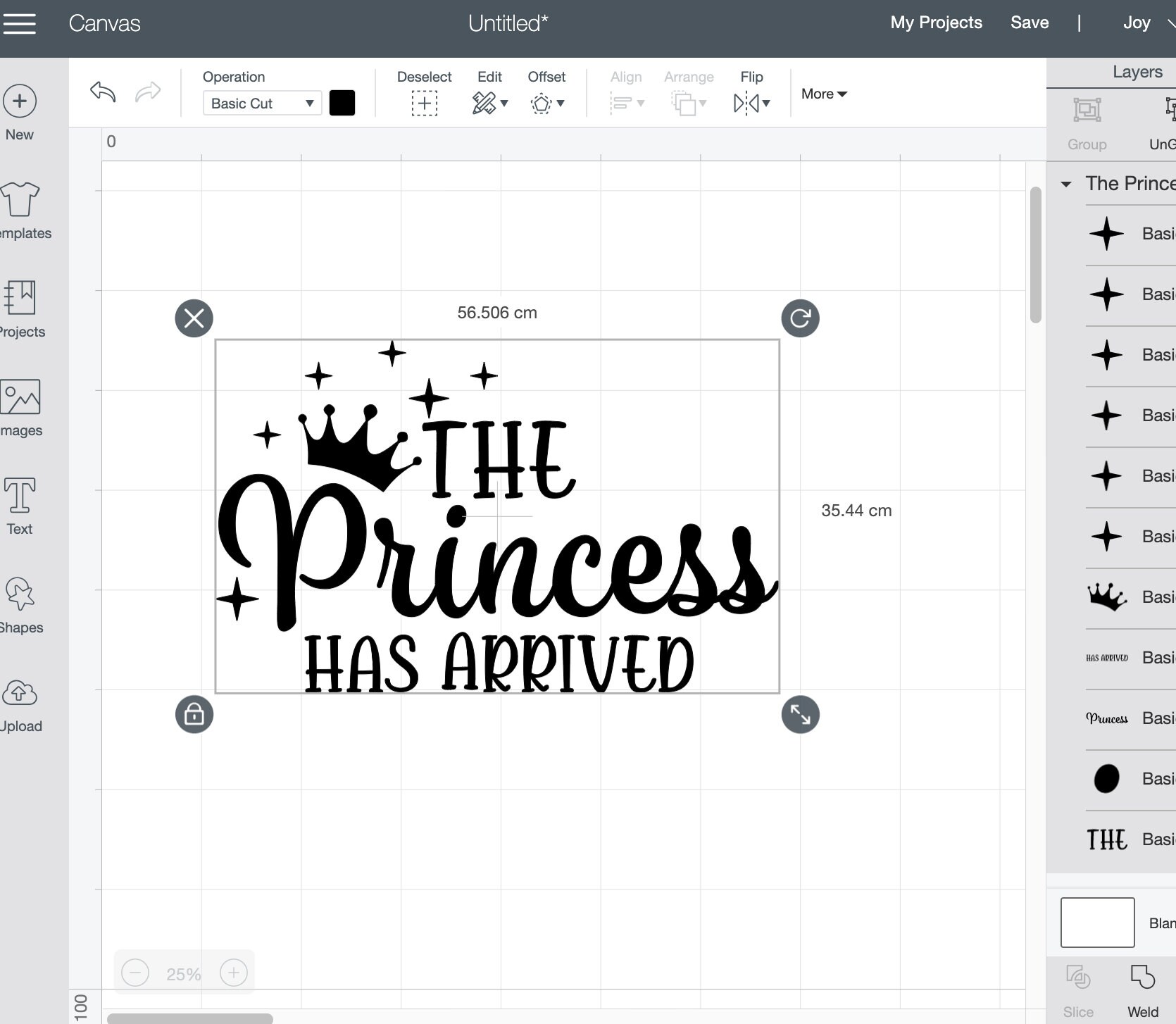The height and width of the screenshot is (1024, 1176).
Task: Open the Operation Basic Cut dropdown
Action: coord(262,104)
